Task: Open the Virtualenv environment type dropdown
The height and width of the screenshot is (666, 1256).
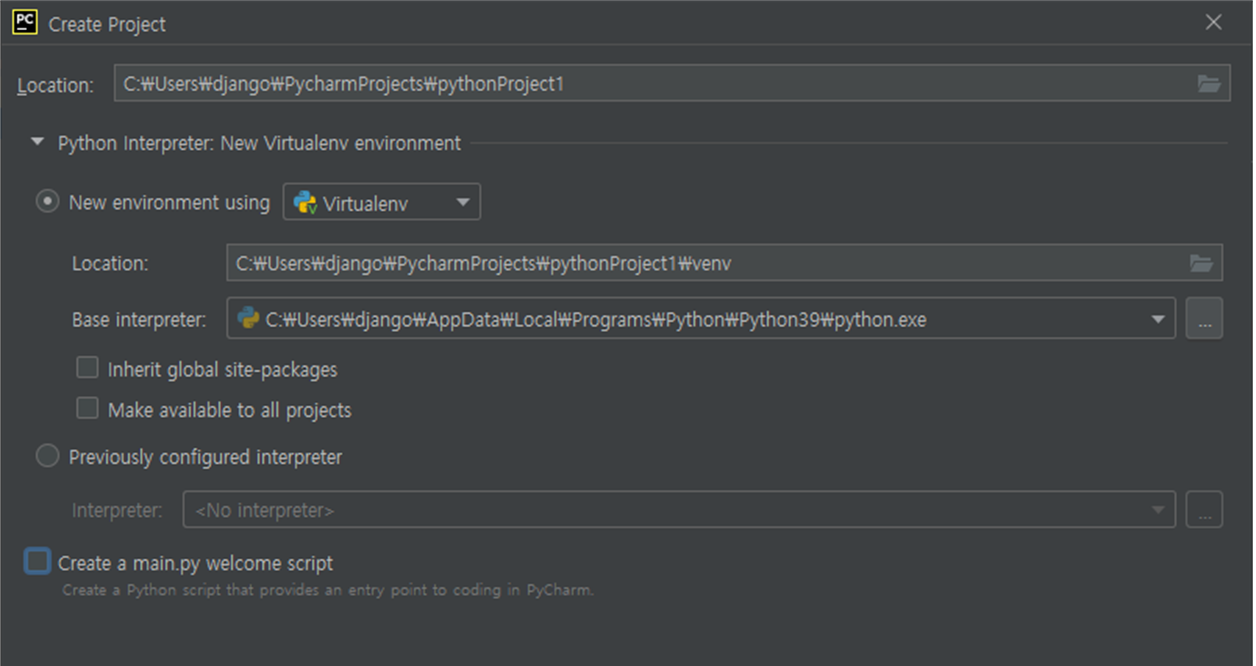Action: 382,202
